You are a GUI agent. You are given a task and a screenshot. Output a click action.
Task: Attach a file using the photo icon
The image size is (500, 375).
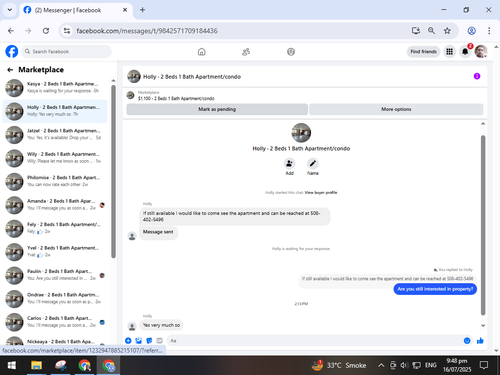(139, 340)
